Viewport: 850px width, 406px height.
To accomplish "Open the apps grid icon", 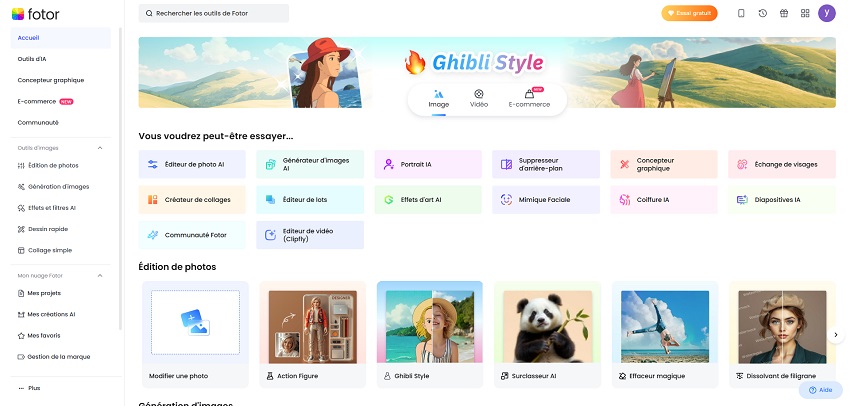I will pyautogui.click(x=805, y=13).
